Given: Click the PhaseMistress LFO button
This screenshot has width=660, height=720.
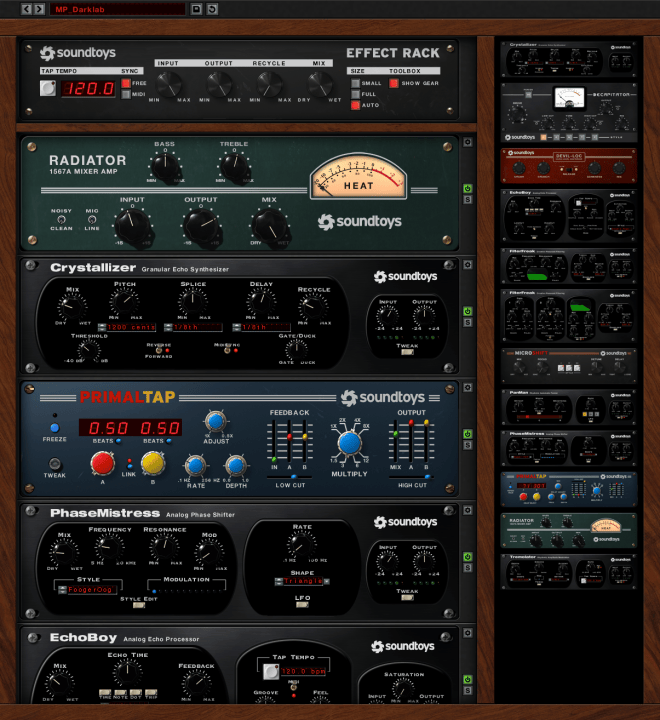Looking at the screenshot, I should coord(302,604).
